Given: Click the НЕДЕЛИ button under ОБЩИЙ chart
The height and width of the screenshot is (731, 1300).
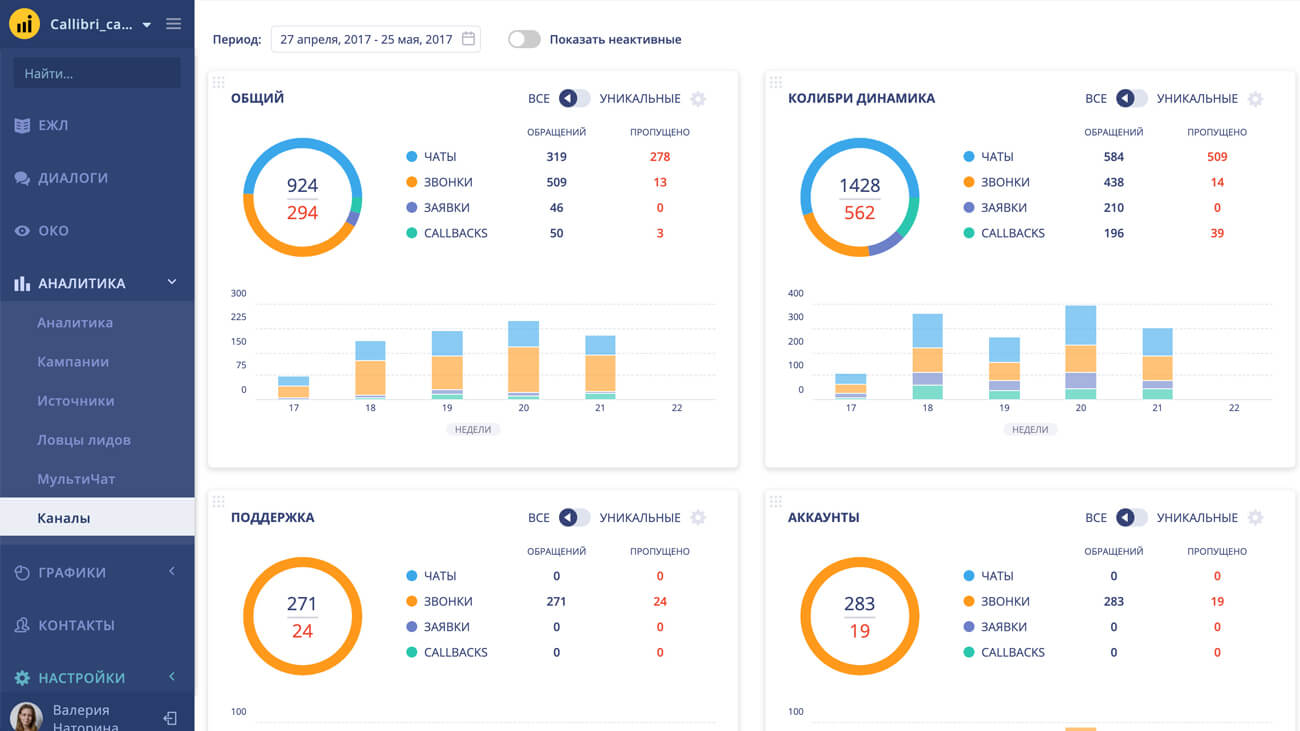Looking at the screenshot, I should [473, 429].
